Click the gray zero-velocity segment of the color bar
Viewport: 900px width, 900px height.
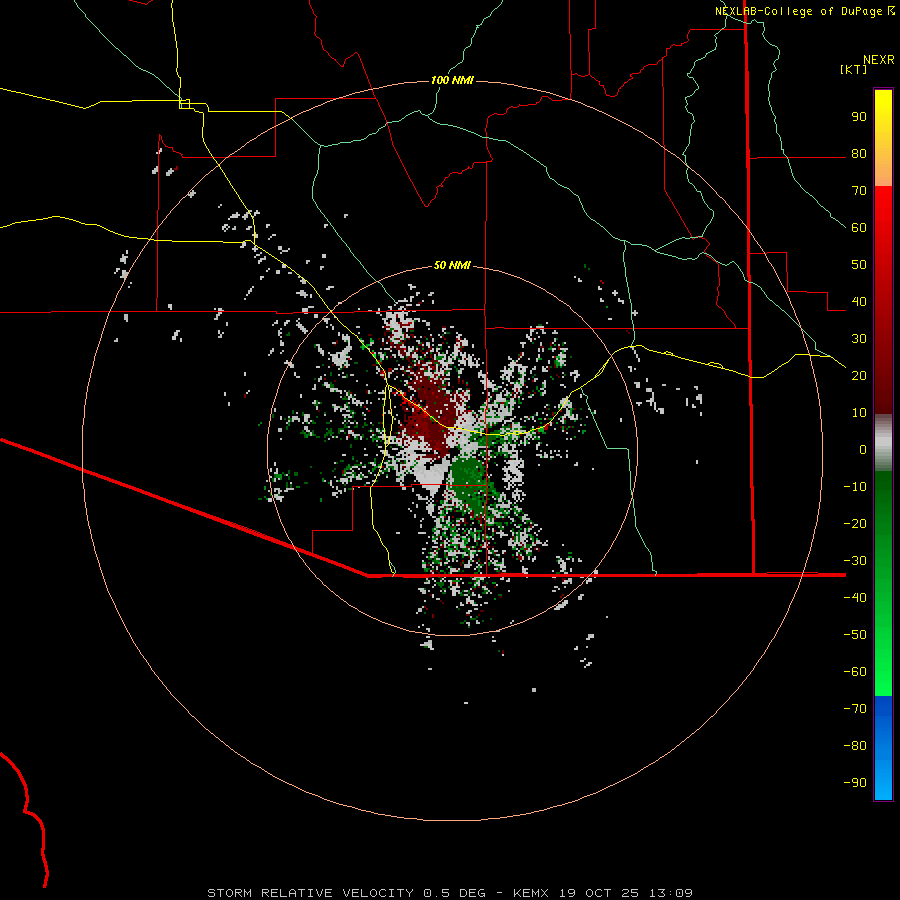click(x=883, y=443)
